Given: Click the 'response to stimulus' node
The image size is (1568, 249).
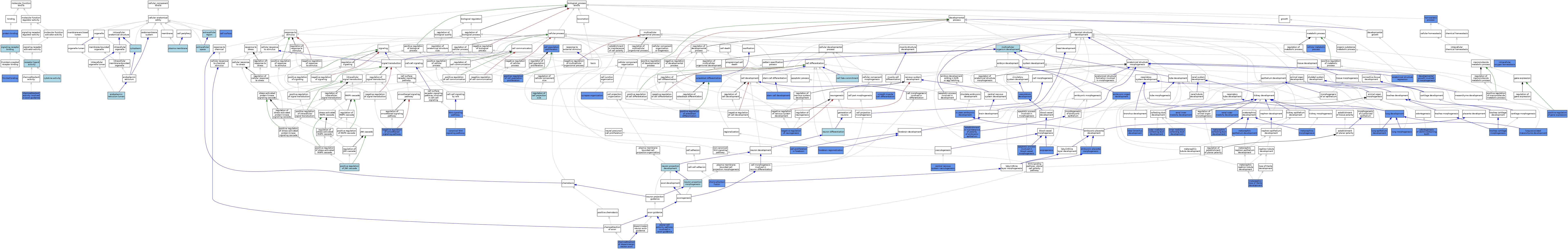Looking at the screenshot, I should (290, 33).
